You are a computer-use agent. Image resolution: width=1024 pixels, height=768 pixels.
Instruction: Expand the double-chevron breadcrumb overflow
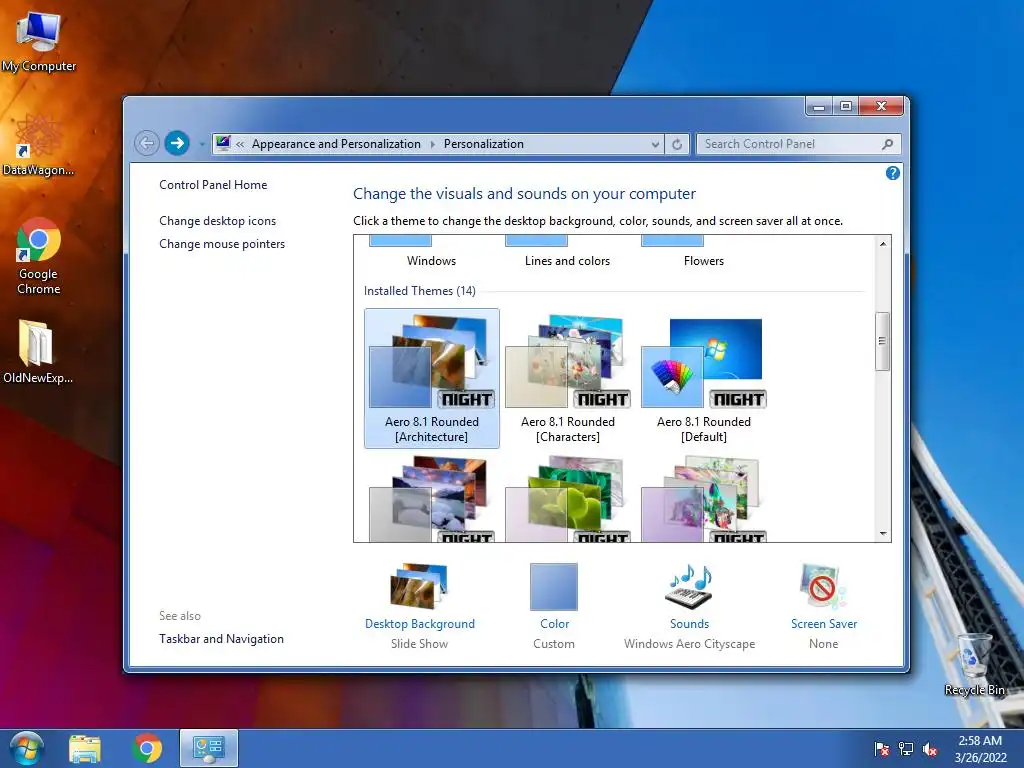tap(240, 144)
